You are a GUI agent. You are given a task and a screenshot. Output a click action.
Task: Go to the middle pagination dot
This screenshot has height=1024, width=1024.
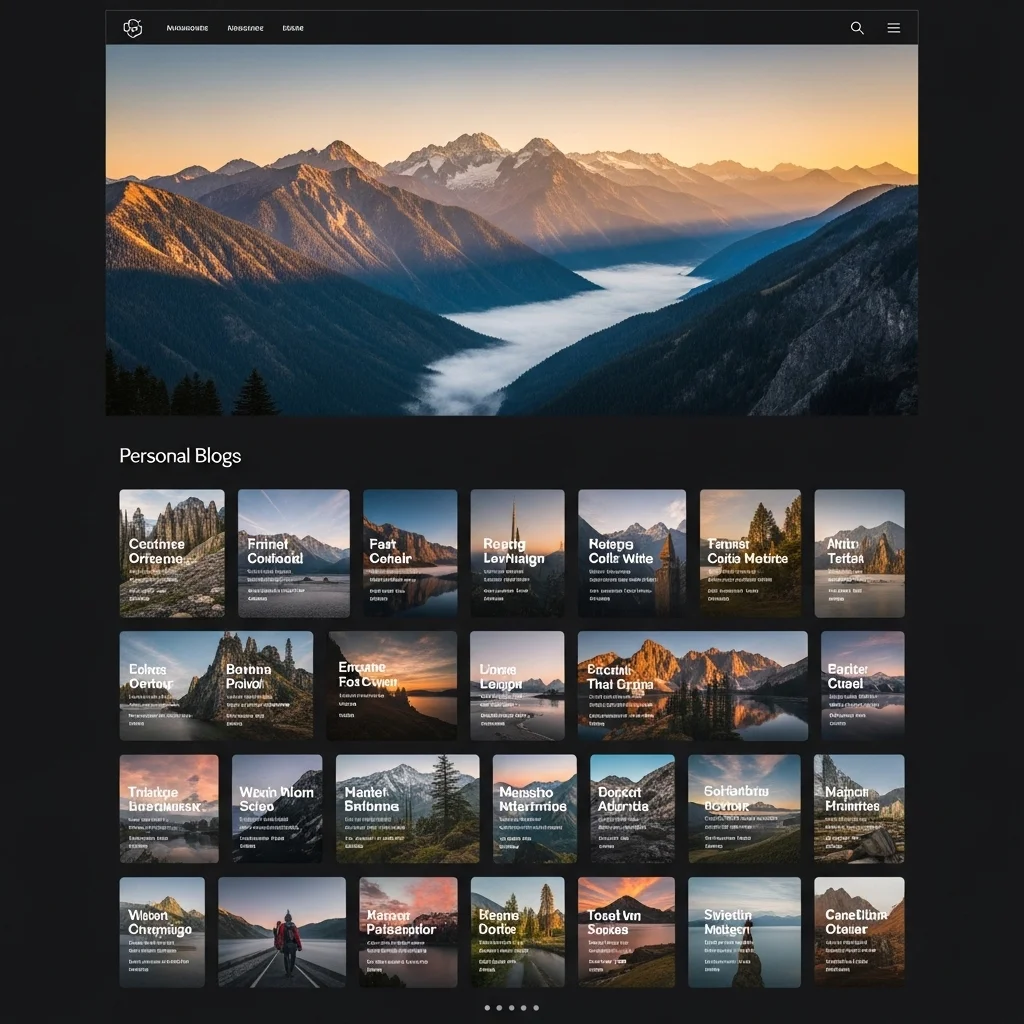pos(512,1007)
